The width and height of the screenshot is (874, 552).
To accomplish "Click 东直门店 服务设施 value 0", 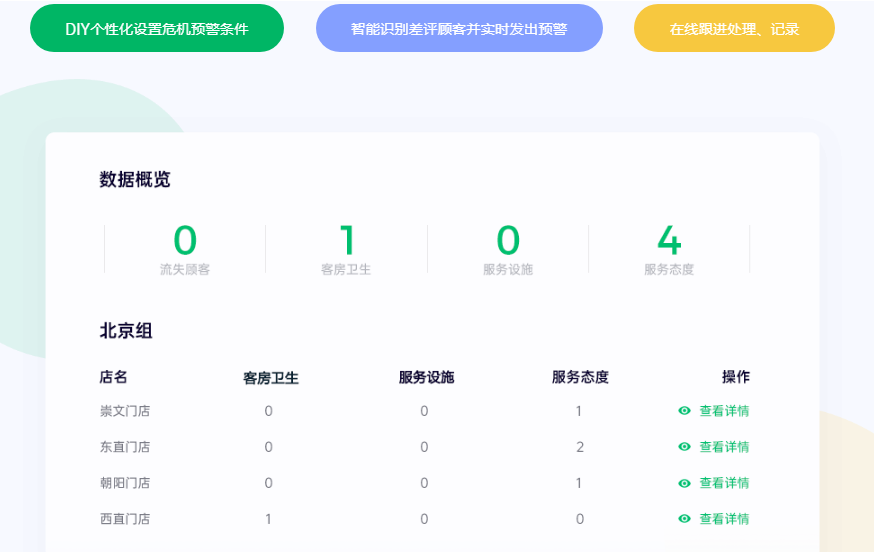I will pos(424,447).
